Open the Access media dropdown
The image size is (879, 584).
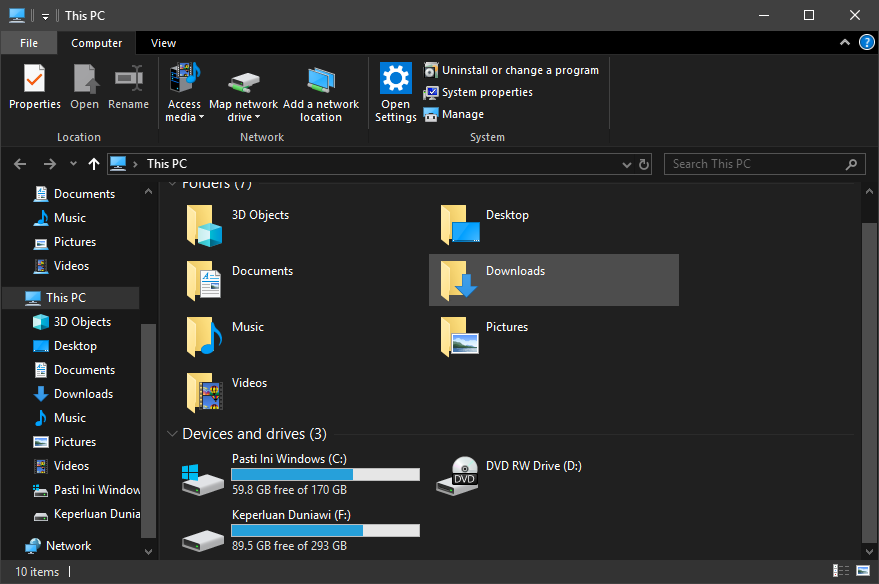(x=184, y=111)
